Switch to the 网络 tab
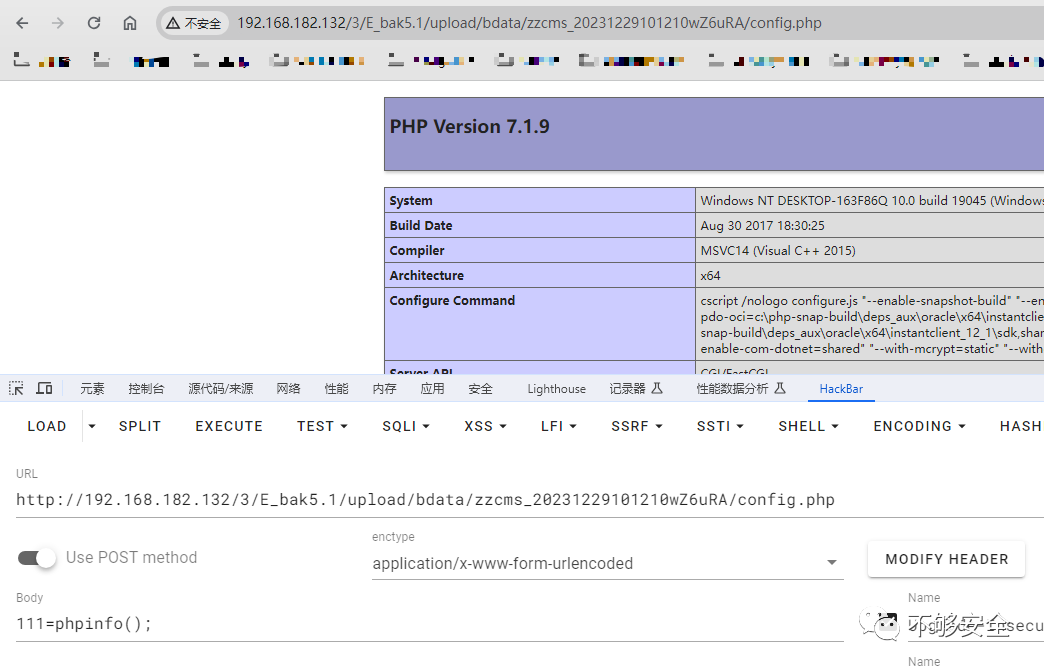Image resolution: width=1044 pixels, height=671 pixels. 288,389
